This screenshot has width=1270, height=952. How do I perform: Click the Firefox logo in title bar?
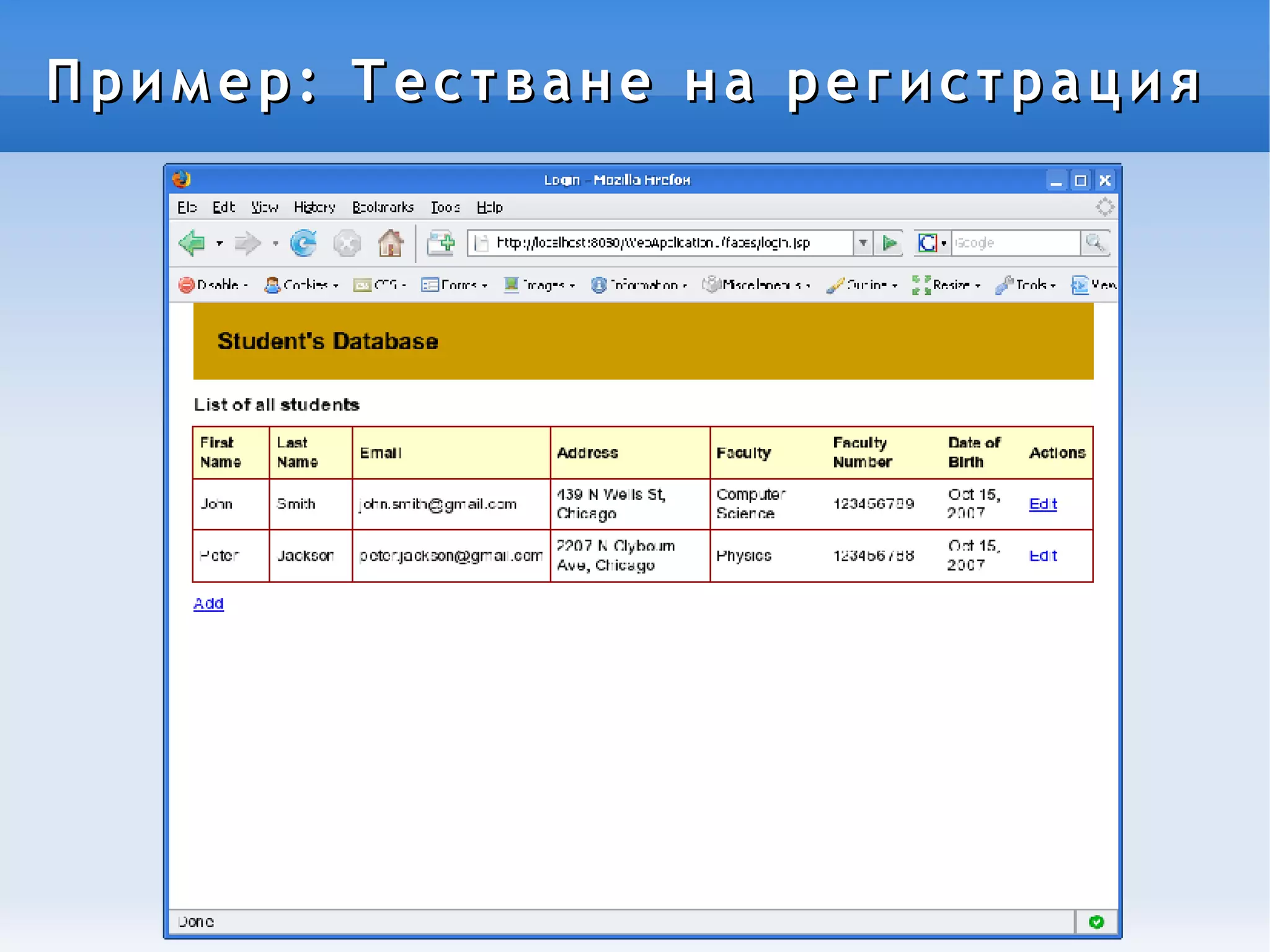coord(182,180)
